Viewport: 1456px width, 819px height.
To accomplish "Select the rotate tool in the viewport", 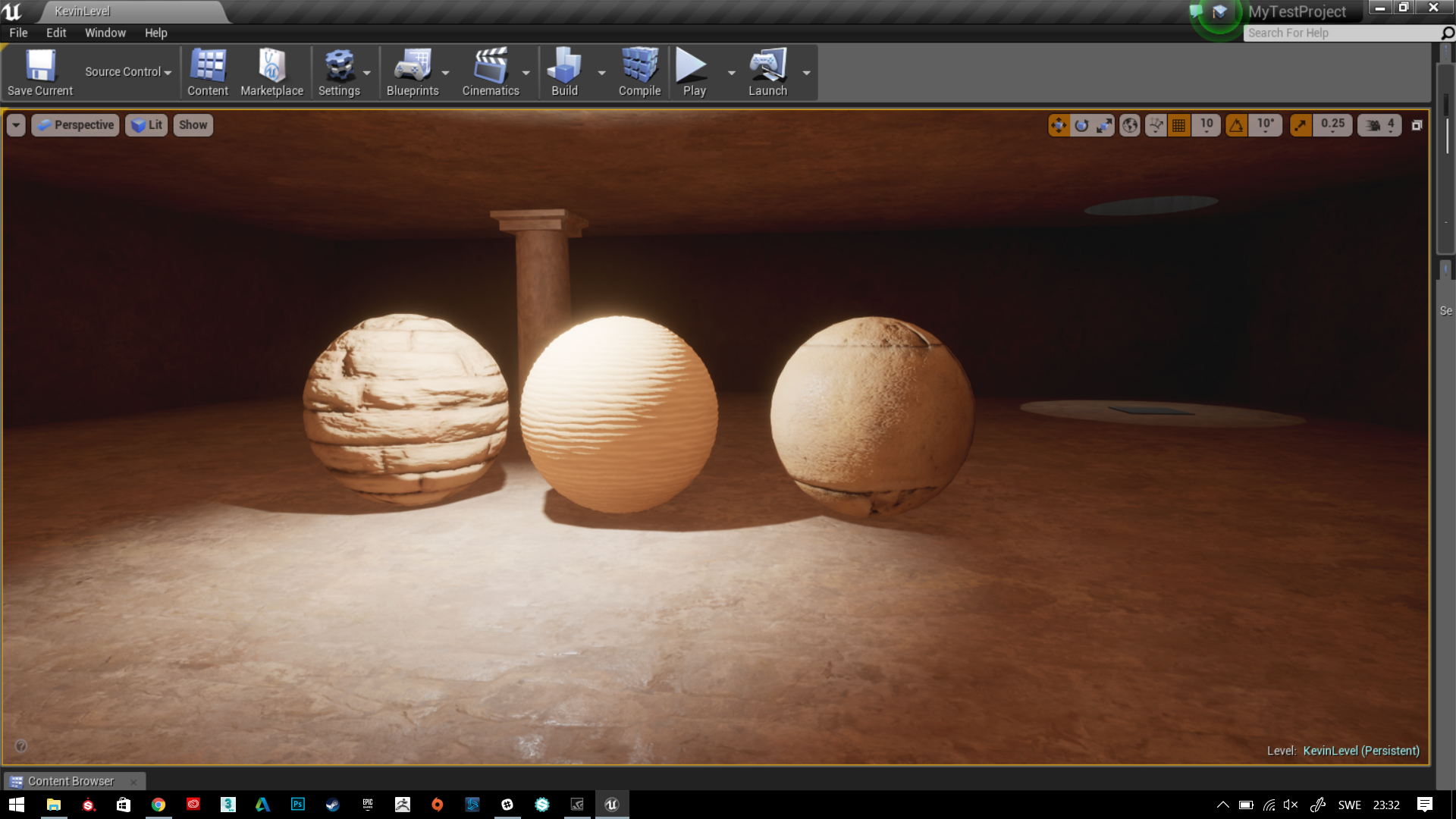I will 1081,126.
